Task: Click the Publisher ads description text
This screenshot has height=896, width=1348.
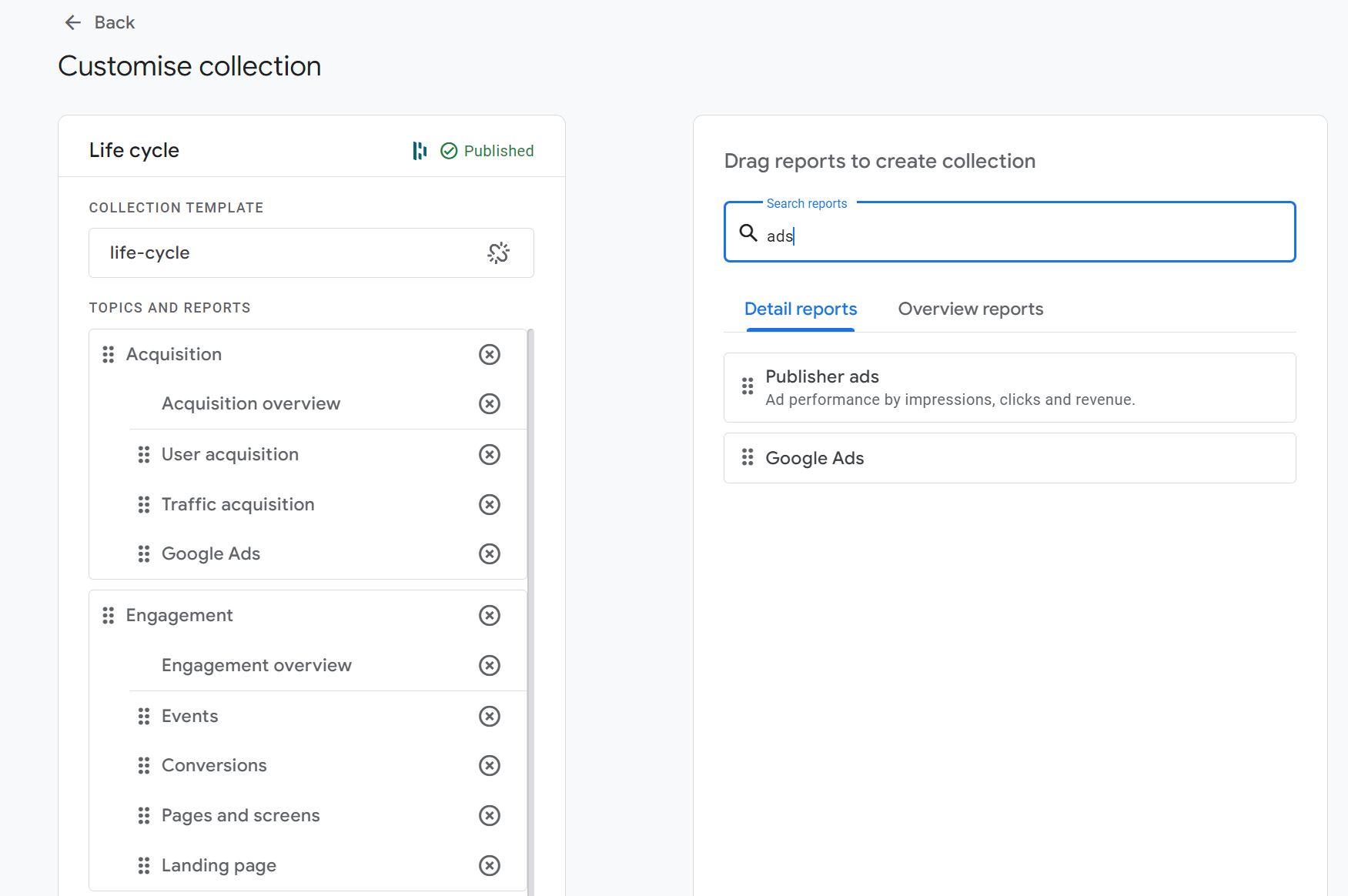Action: tap(950, 400)
